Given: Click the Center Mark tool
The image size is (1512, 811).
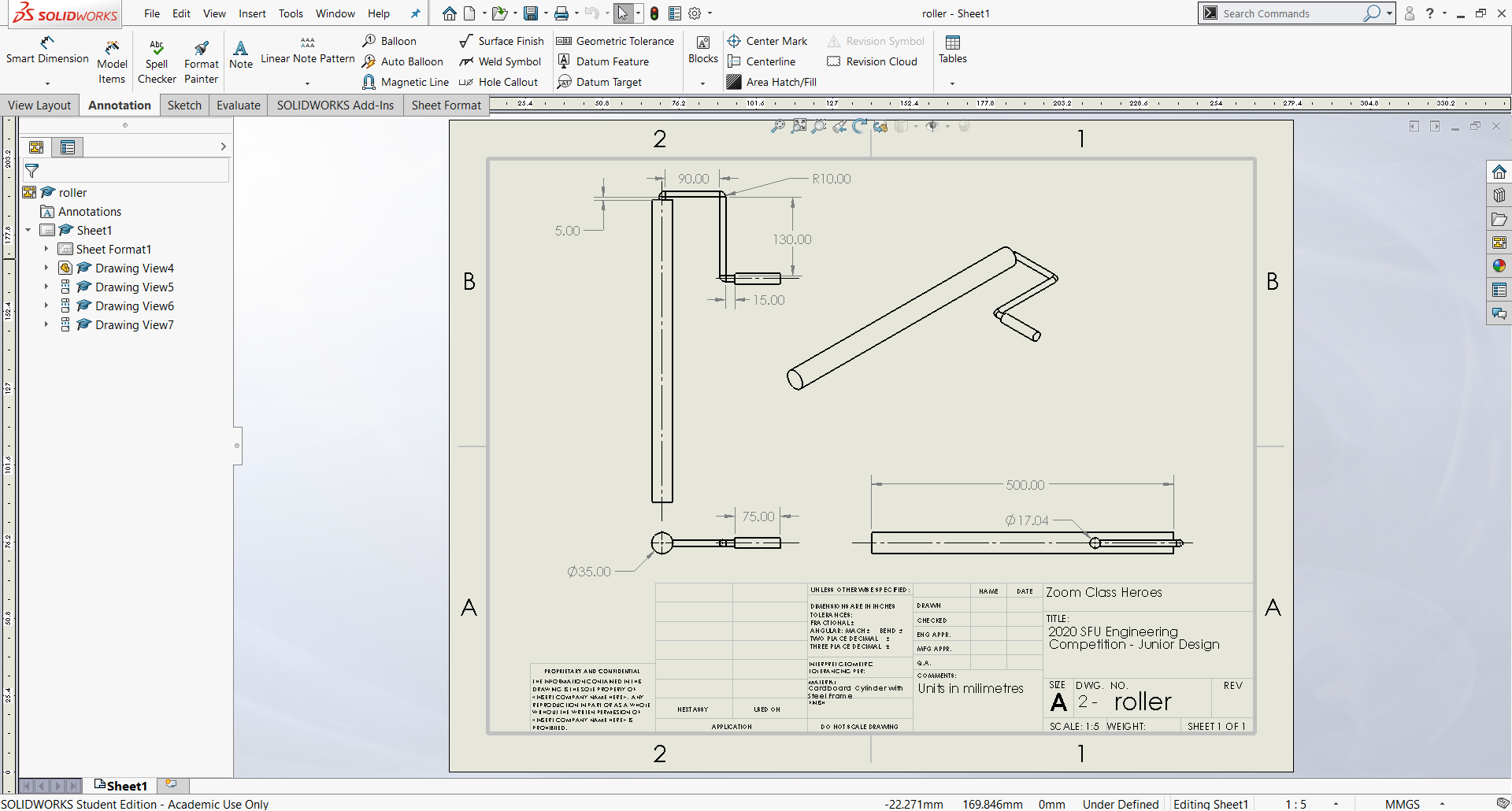Looking at the screenshot, I should pos(768,41).
